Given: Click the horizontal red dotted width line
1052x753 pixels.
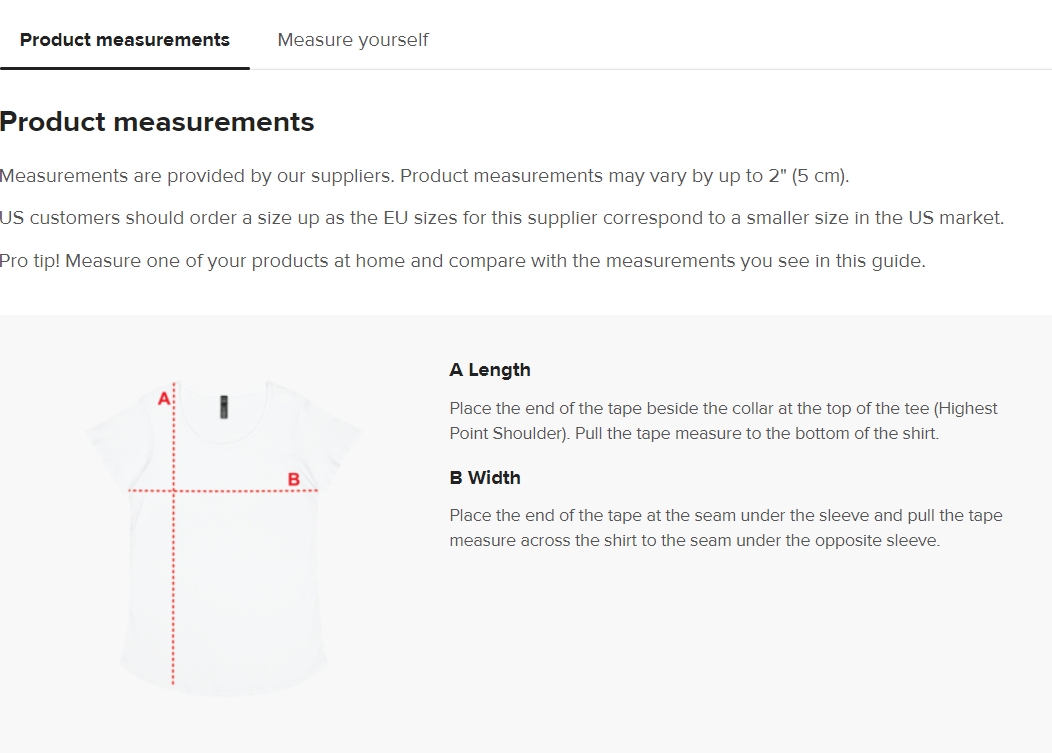Looking at the screenshot, I should pos(240,491).
